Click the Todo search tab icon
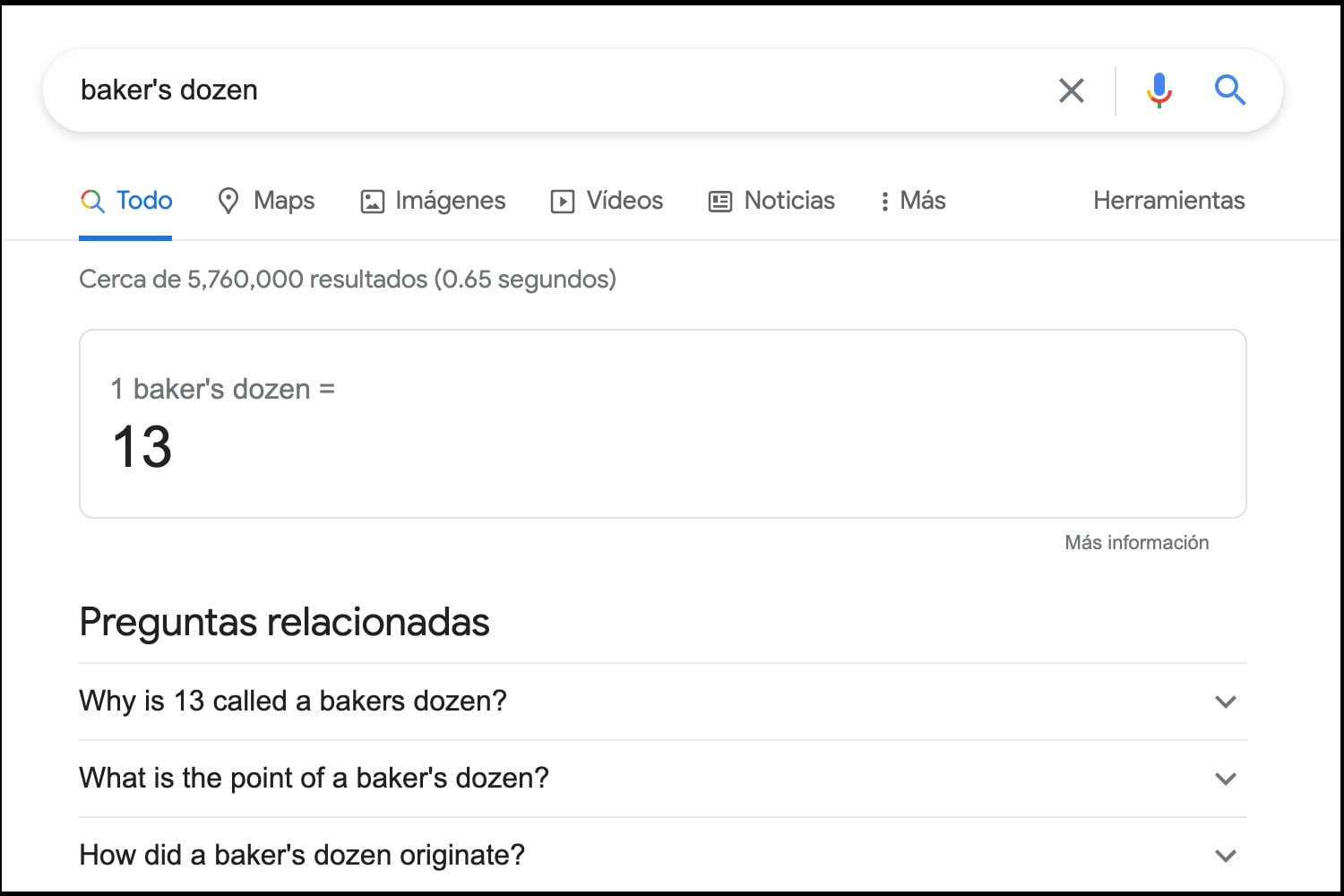Image resolution: width=1344 pixels, height=896 pixels. tap(92, 201)
